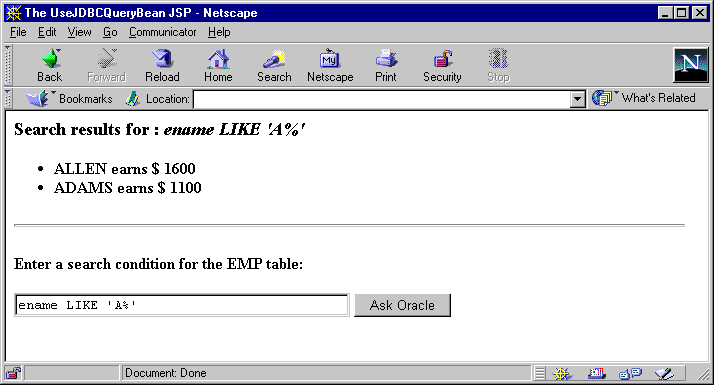Submit query with Ask Oracle button
Viewport: 714px width, 385px height.
click(x=403, y=305)
